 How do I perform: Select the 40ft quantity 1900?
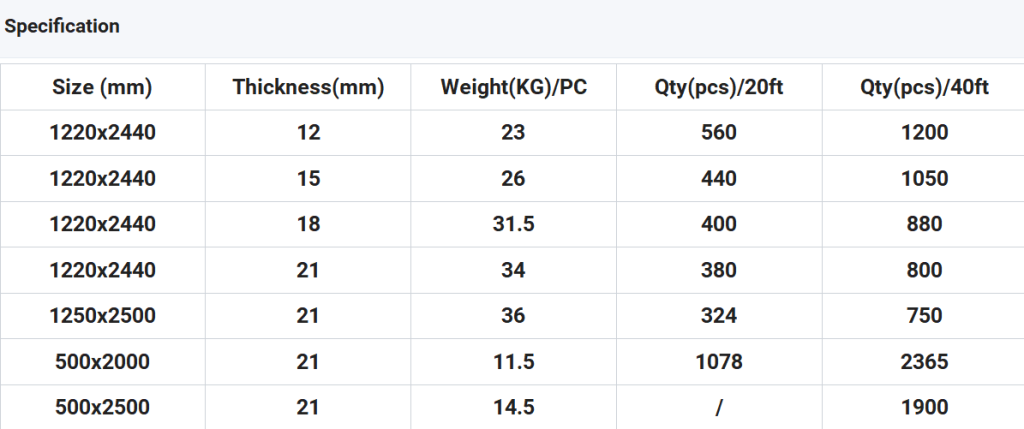(x=924, y=407)
